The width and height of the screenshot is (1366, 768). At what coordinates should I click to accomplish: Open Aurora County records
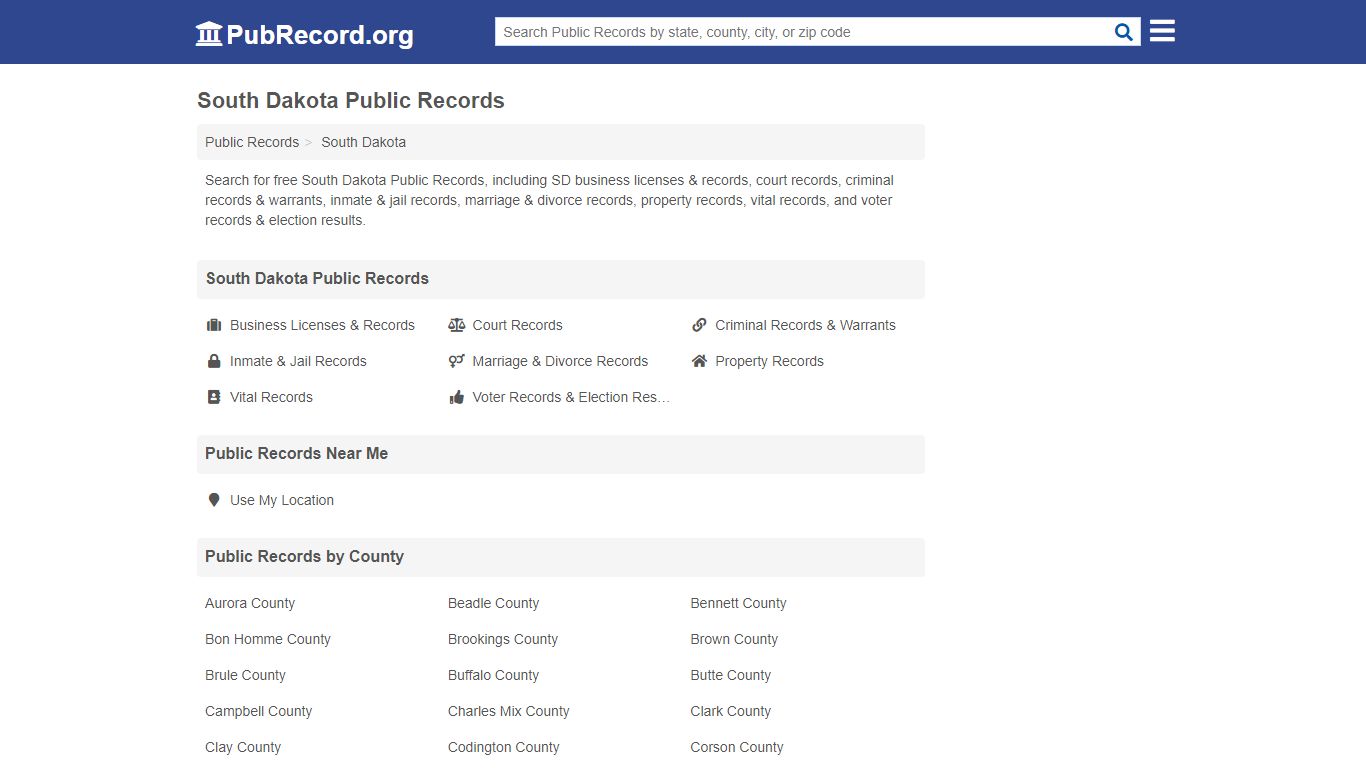250,603
